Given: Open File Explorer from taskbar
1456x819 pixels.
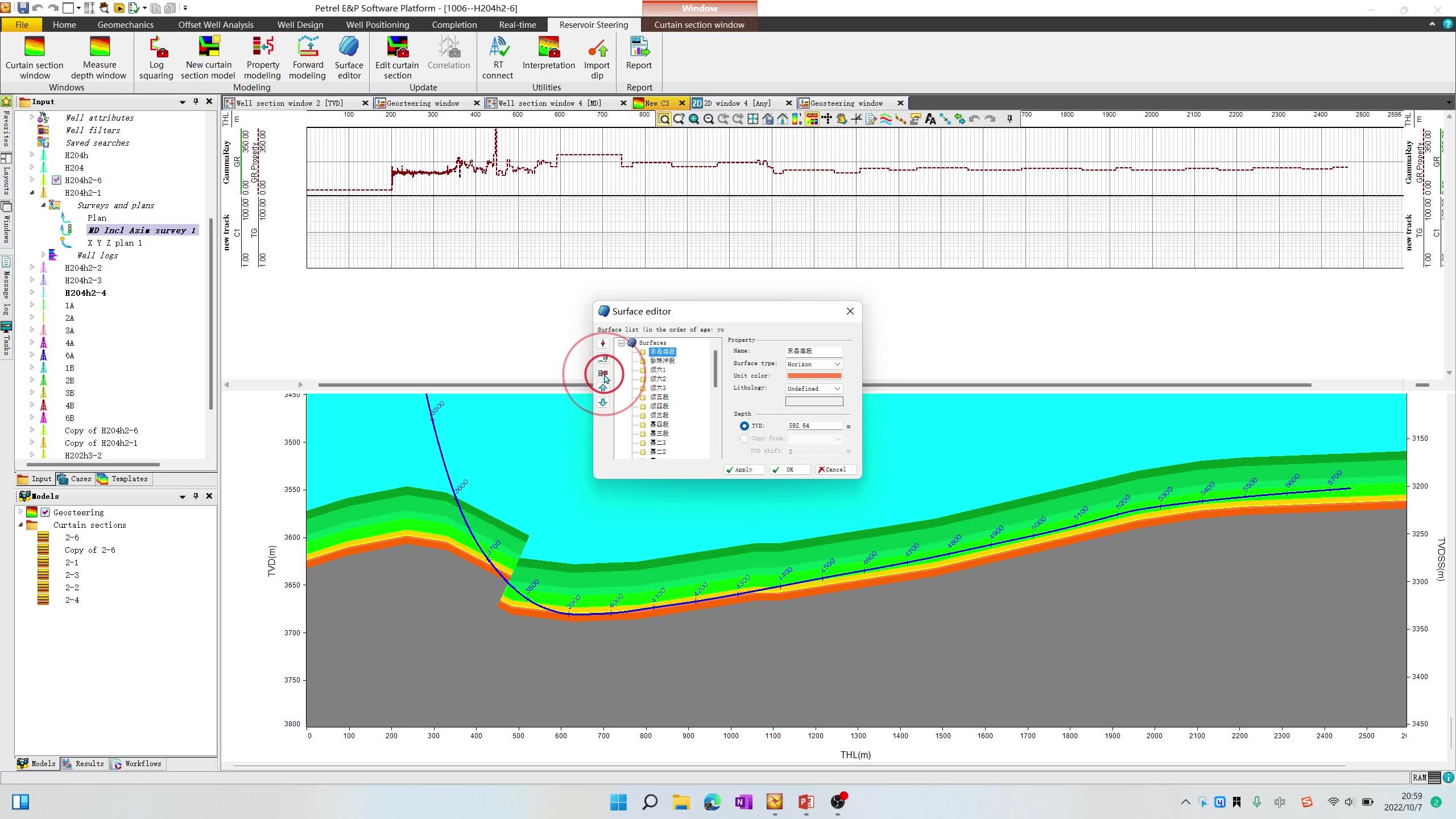Looking at the screenshot, I should click(x=681, y=803).
